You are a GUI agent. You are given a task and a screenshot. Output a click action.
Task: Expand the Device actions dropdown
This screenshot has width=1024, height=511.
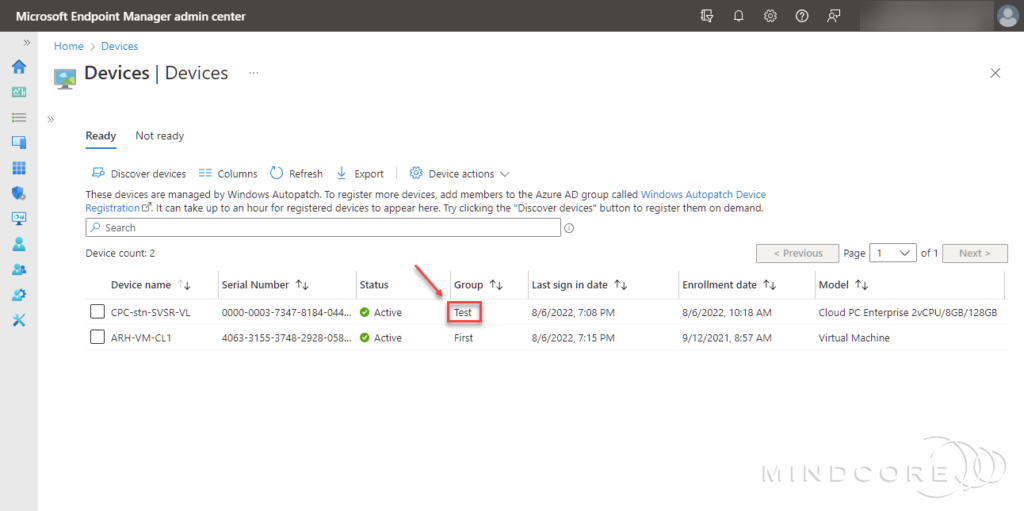click(x=460, y=173)
